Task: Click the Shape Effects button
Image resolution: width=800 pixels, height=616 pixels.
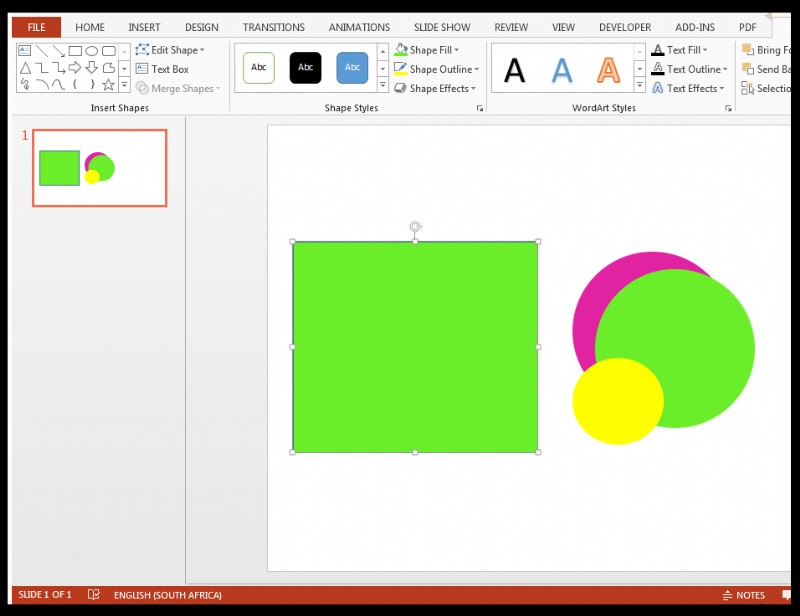Action: (x=430, y=88)
